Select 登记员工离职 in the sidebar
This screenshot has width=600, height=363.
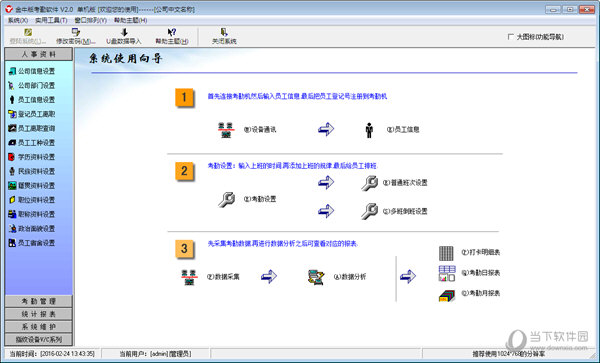click(x=32, y=114)
